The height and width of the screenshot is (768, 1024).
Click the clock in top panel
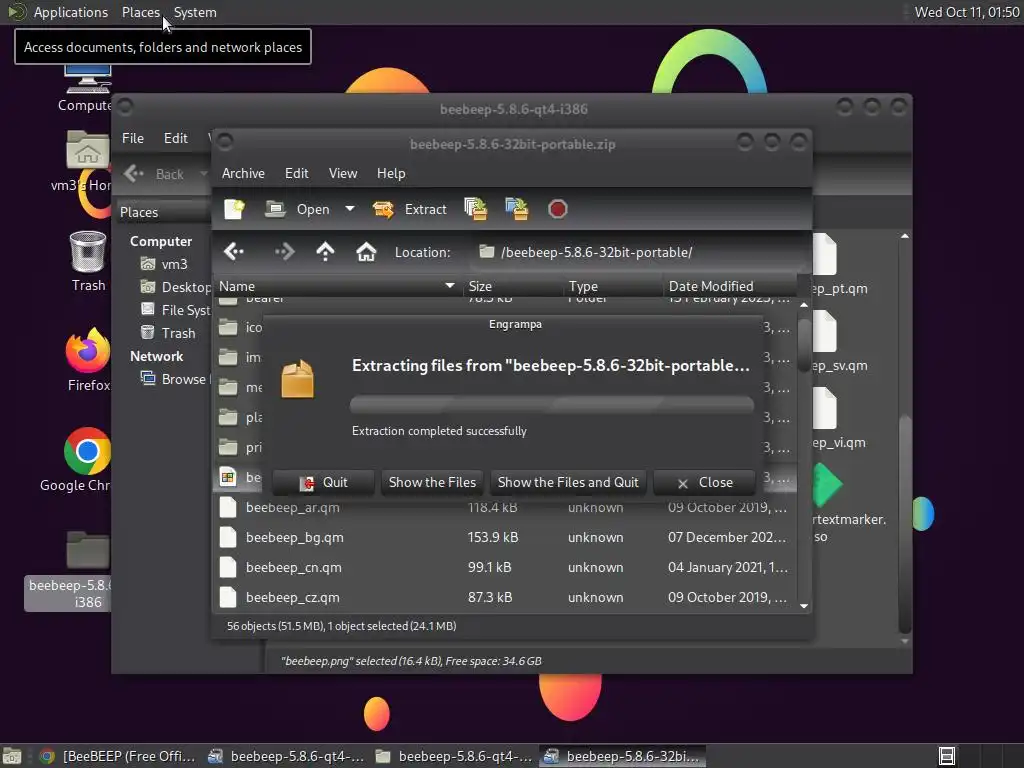967,12
